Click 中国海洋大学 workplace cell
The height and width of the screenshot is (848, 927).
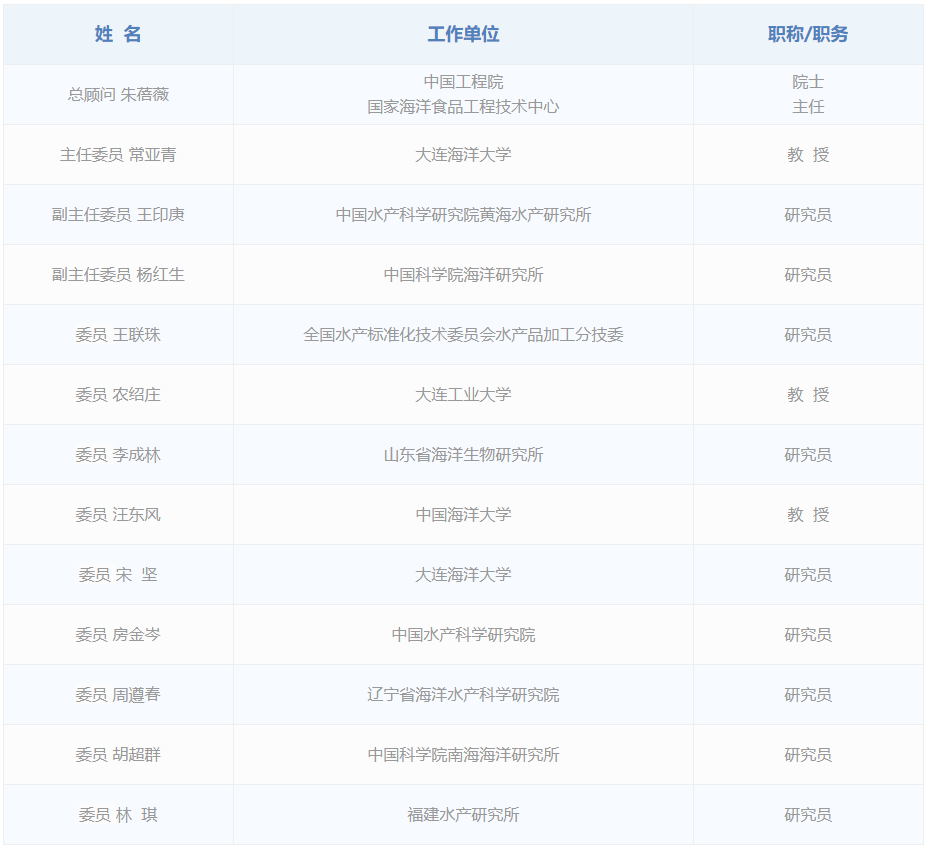[463, 514]
